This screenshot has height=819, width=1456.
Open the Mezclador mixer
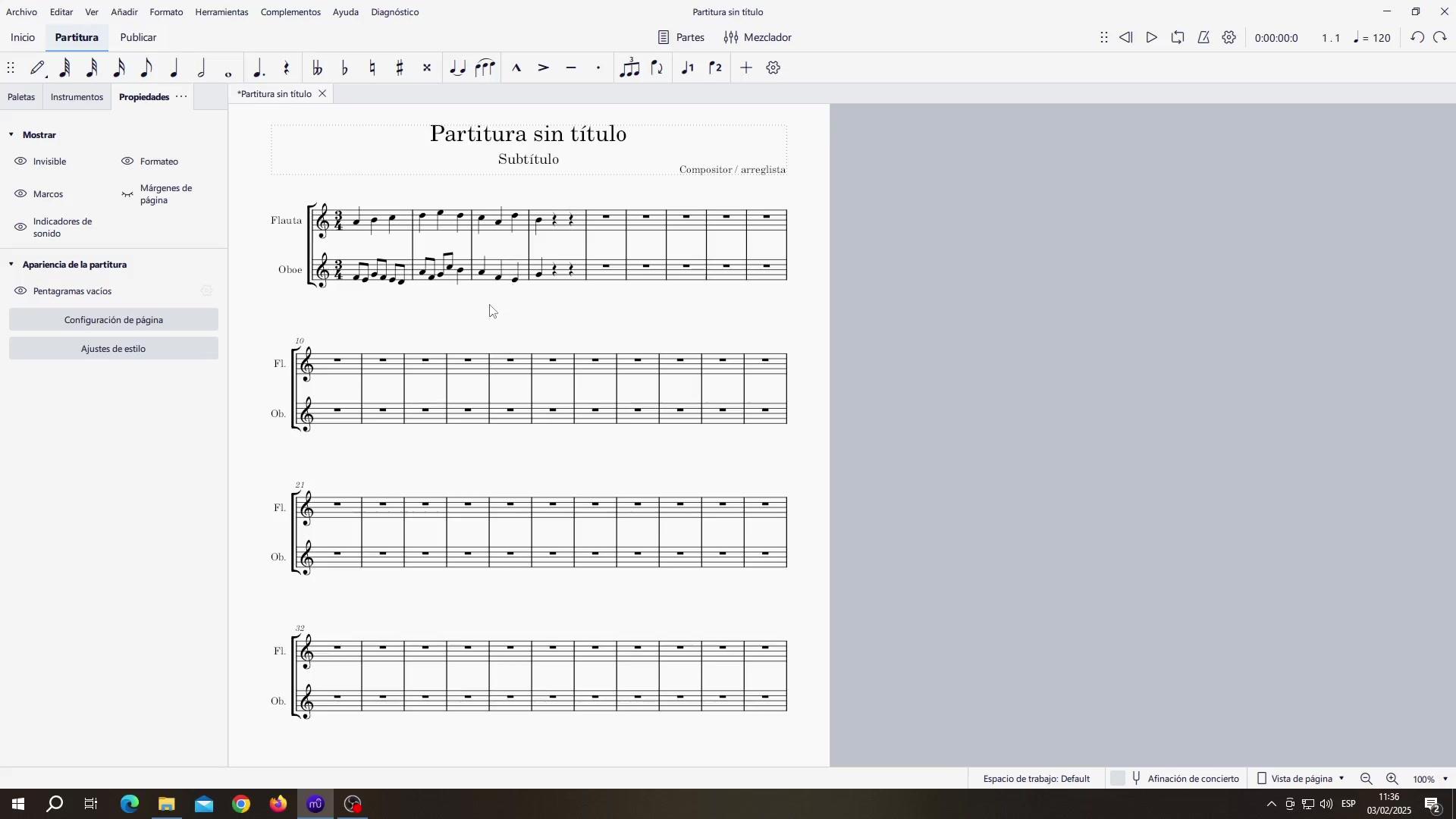pos(758,37)
